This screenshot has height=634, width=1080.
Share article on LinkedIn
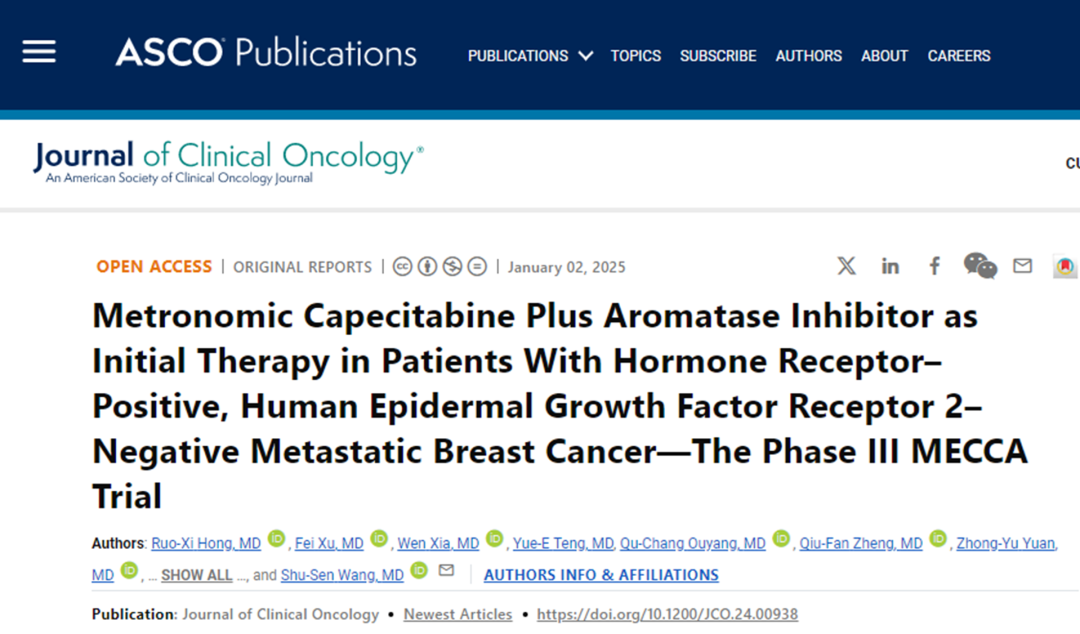pos(890,266)
